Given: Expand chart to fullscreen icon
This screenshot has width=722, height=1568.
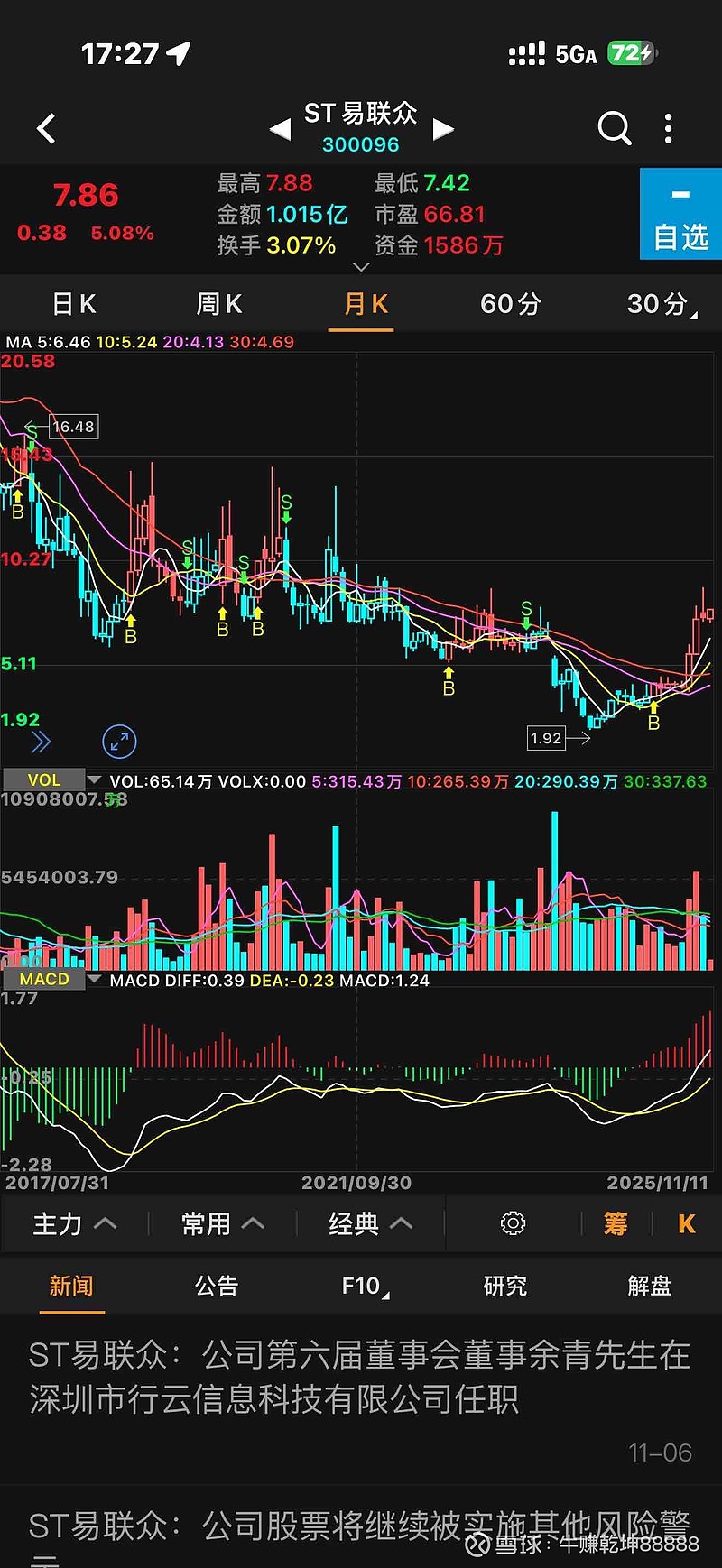Looking at the screenshot, I should point(119,742).
